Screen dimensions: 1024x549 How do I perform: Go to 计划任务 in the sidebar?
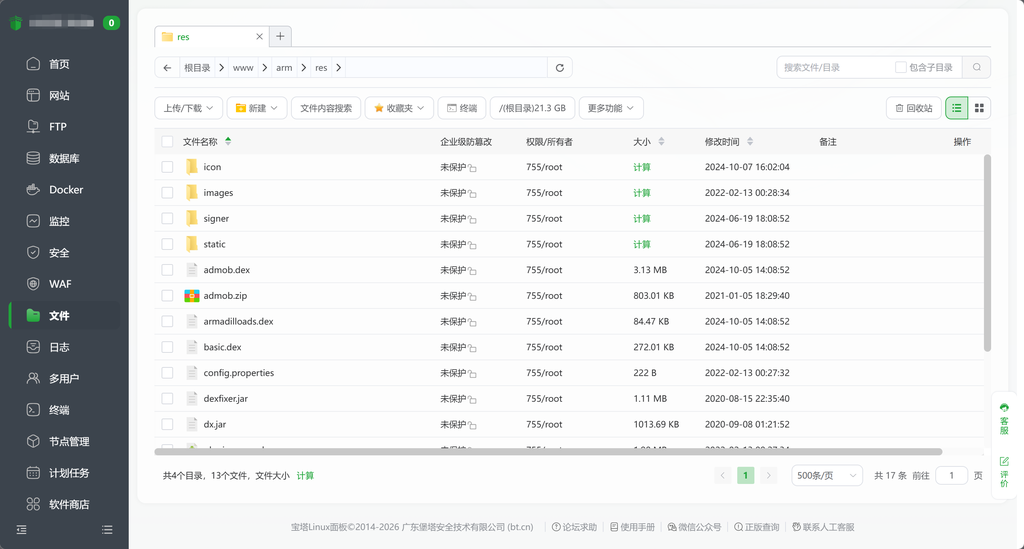pyautogui.click(x=68, y=473)
